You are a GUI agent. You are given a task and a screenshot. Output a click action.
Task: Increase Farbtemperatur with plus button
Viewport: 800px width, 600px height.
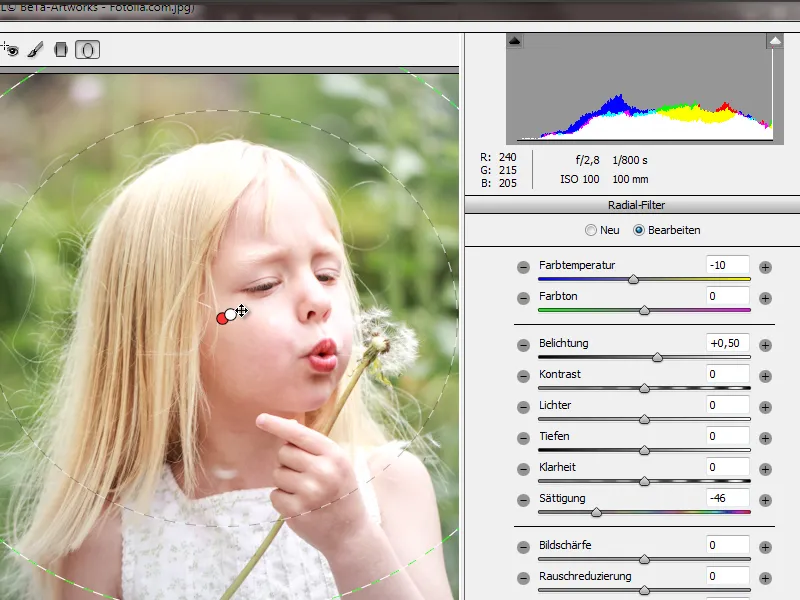coord(765,267)
